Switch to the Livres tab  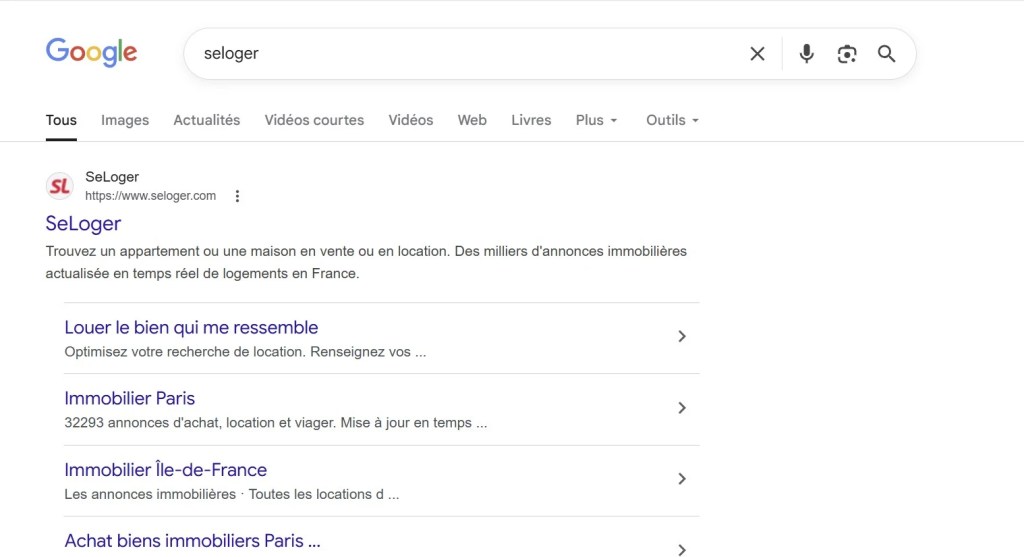531,120
